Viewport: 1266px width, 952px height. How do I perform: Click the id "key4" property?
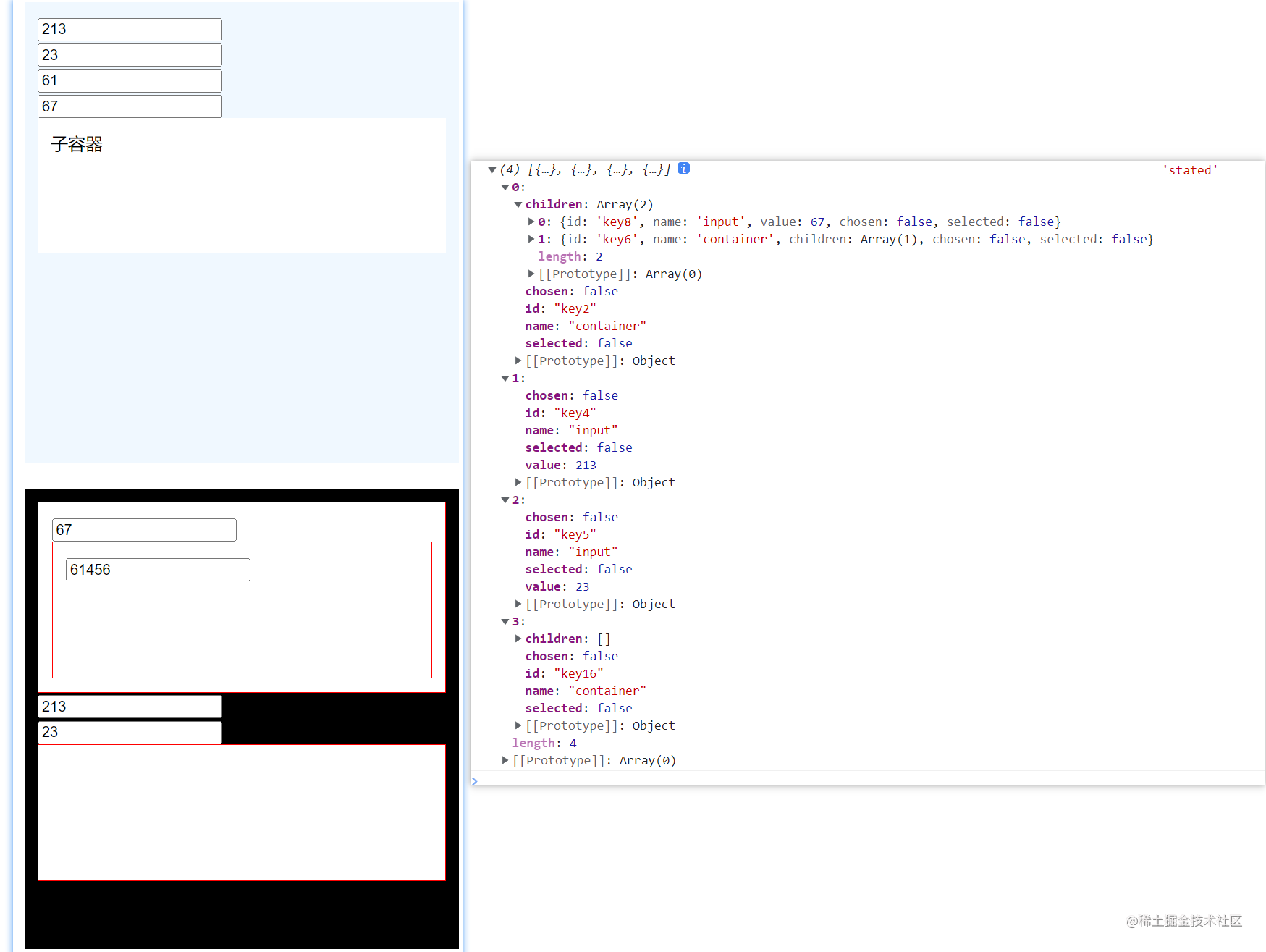pos(561,413)
